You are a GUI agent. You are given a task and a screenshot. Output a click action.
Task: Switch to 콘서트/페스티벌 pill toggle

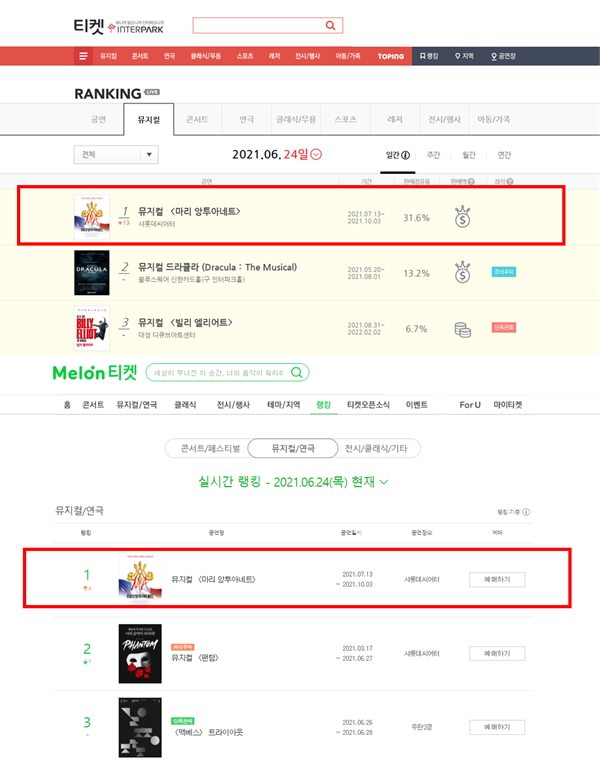tap(210, 448)
